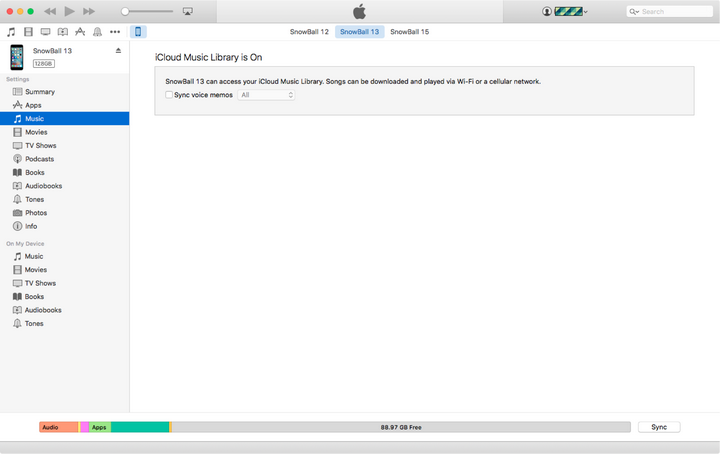Screen dimensions: 720x454
Task: Open the Music library icon in toolbar
Action: click(11, 32)
